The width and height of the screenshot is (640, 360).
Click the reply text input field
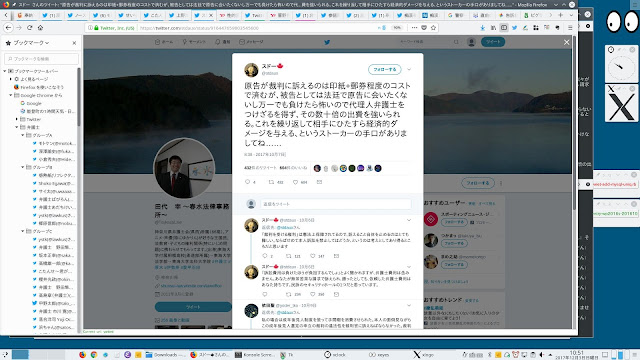[x=336, y=204]
